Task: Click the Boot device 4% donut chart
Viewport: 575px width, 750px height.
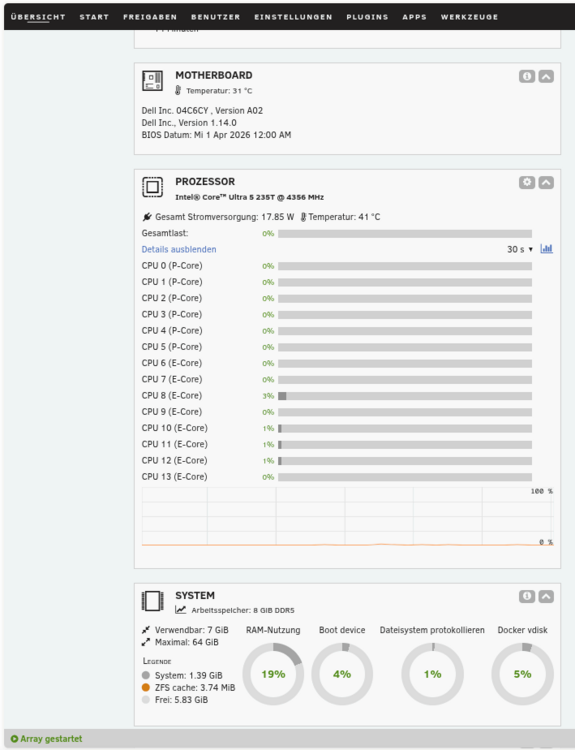Action: tap(342, 674)
